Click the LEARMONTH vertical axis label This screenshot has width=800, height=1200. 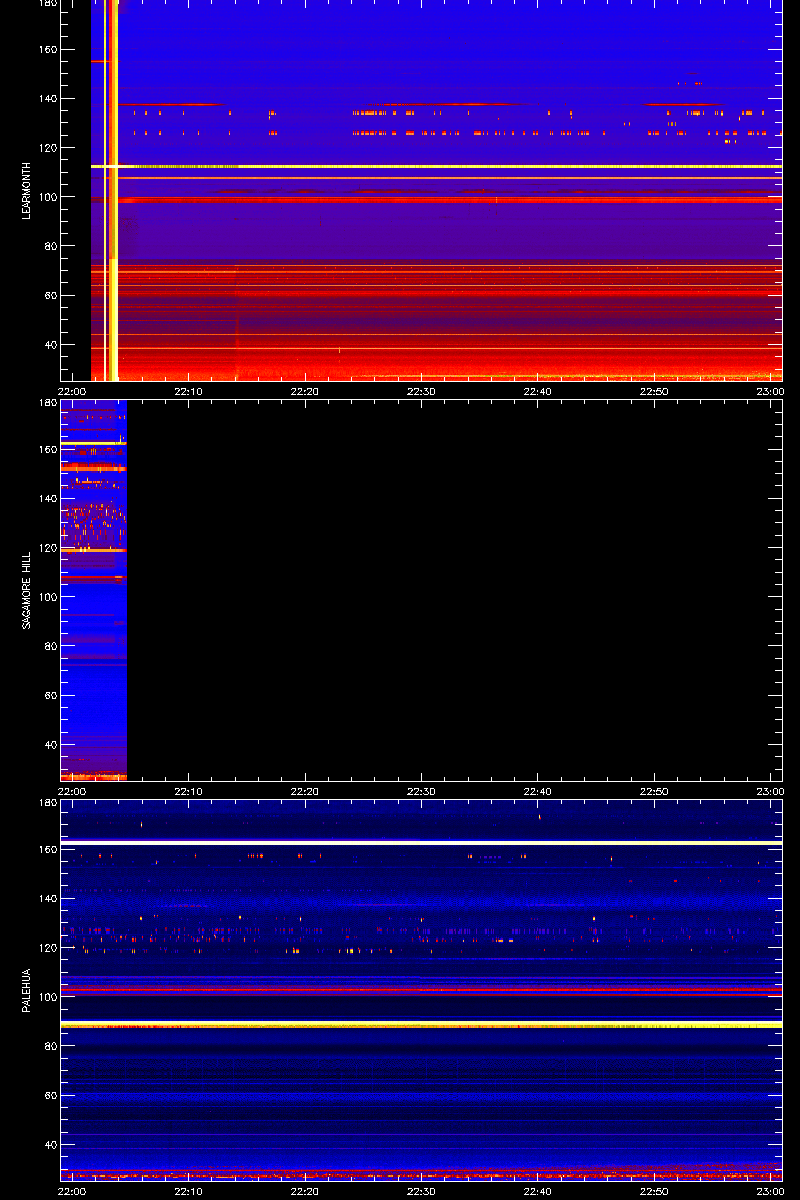coord(27,191)
